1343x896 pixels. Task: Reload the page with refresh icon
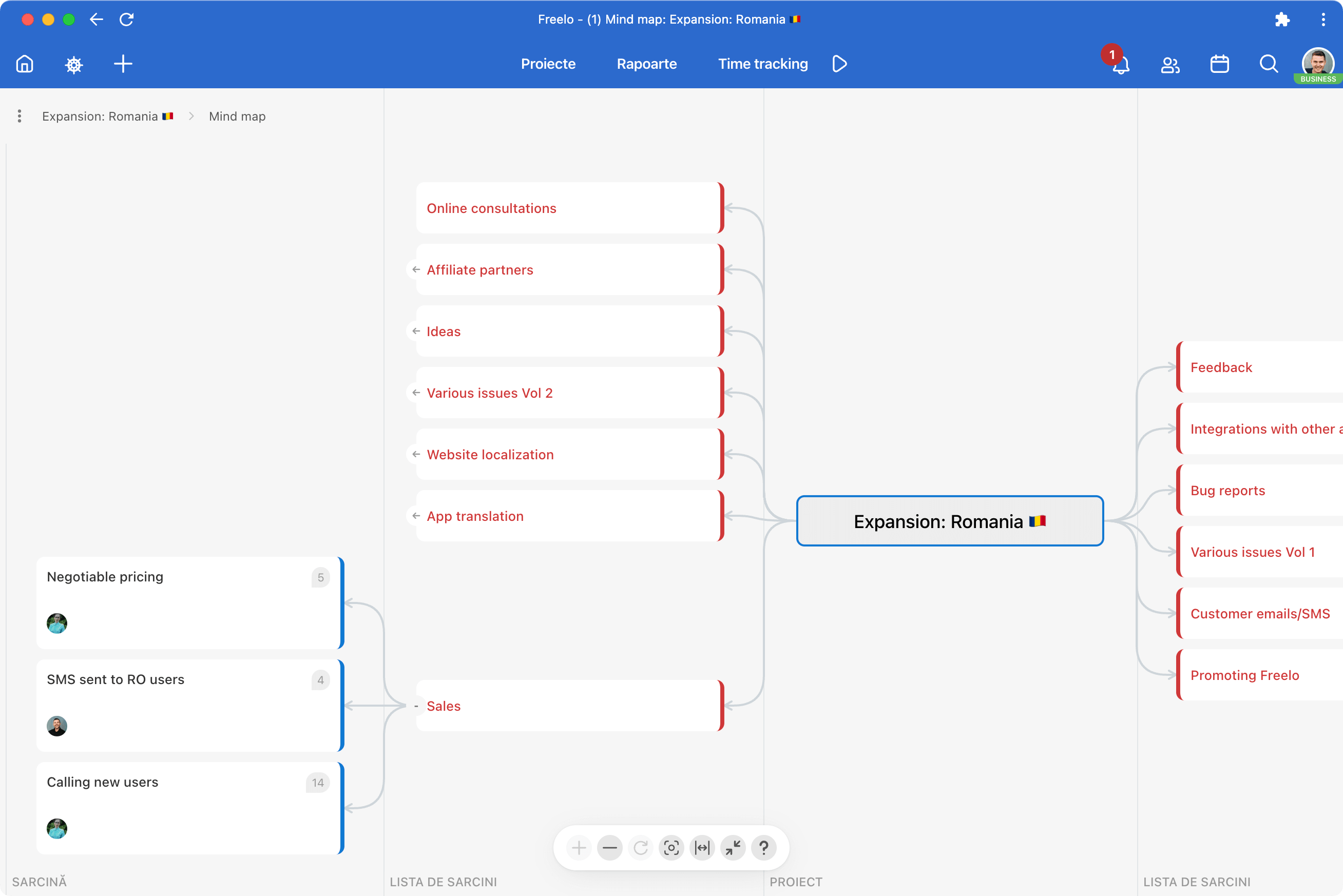pyautogui.click(x=126, y=20)
